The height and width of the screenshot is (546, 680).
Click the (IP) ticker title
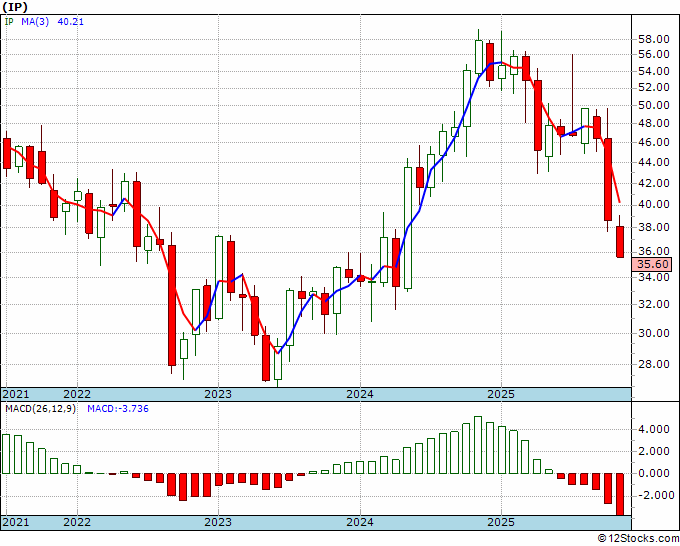pyautogui.click(x=15, y=7)
